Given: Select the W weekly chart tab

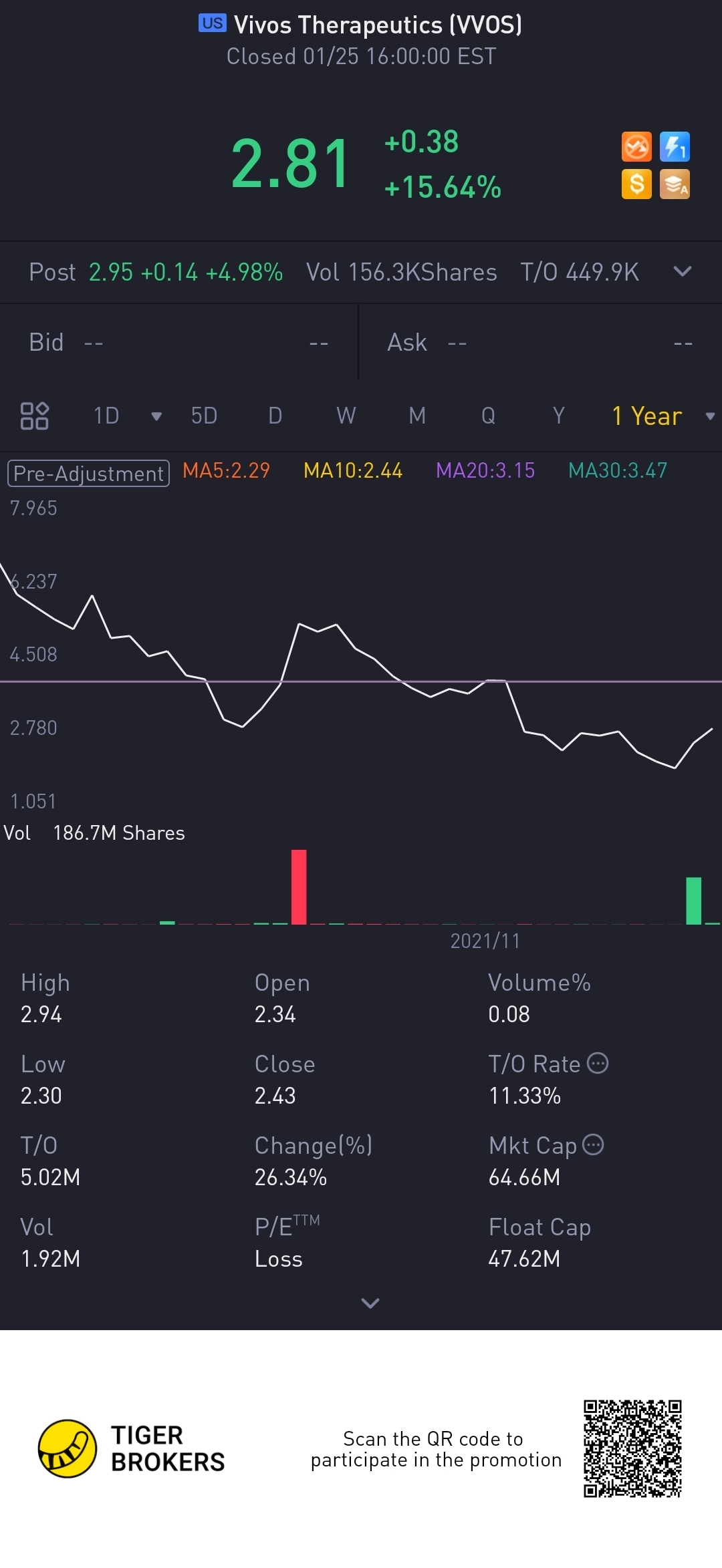Looking at the screenshot, I should point(346,416).
